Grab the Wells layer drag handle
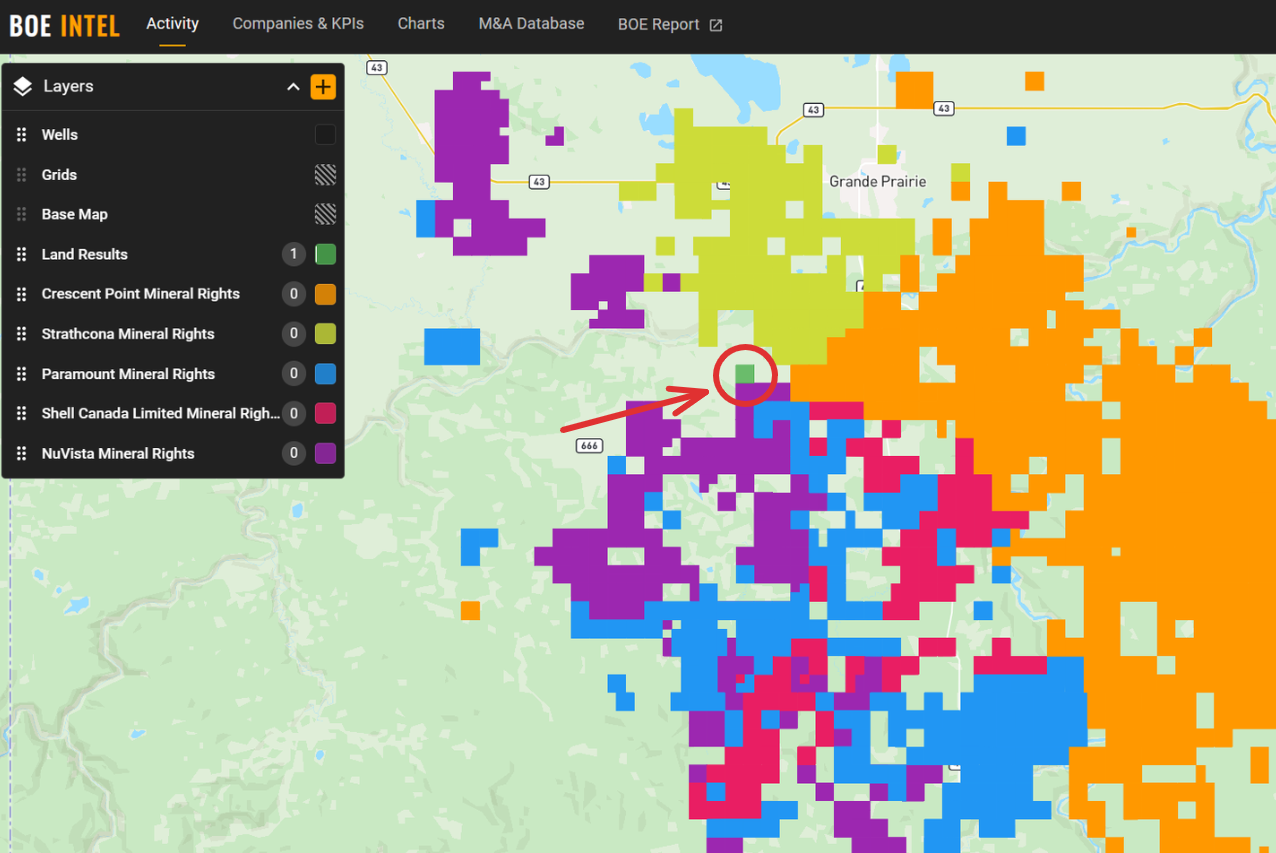Image resolution: width=1276 pixels, height=853 pixels. (22, 135)
